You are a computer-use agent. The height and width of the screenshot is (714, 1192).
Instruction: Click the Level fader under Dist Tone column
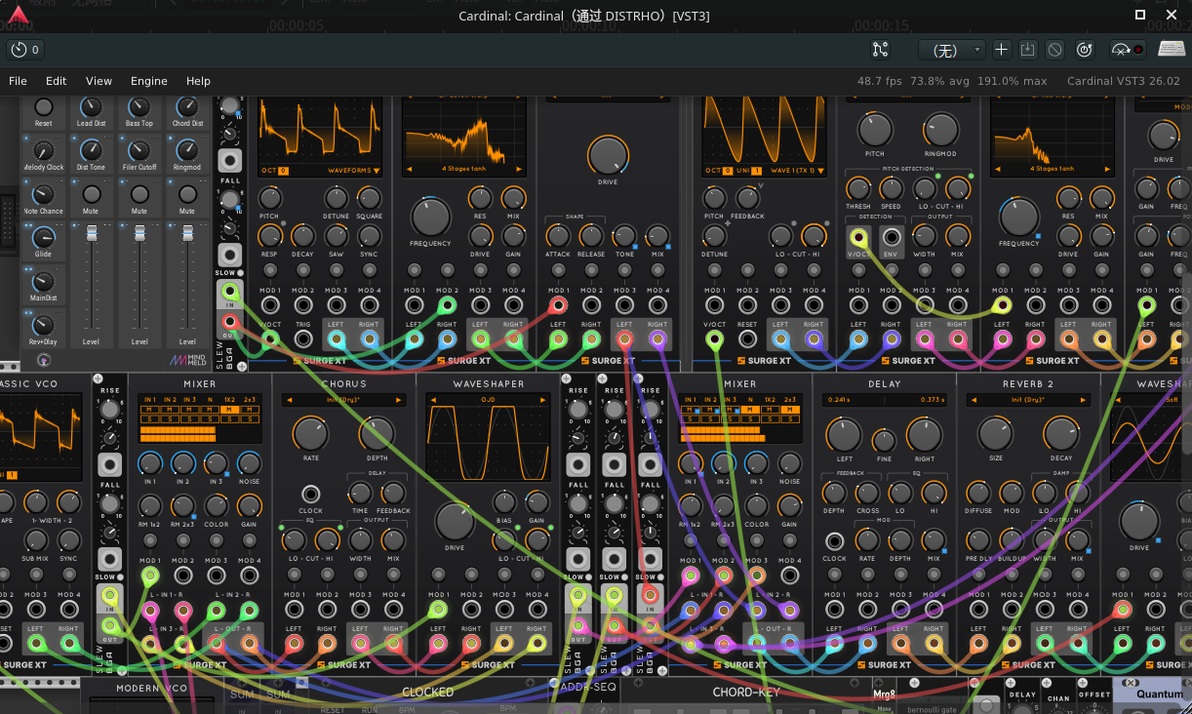click(91, 233)
